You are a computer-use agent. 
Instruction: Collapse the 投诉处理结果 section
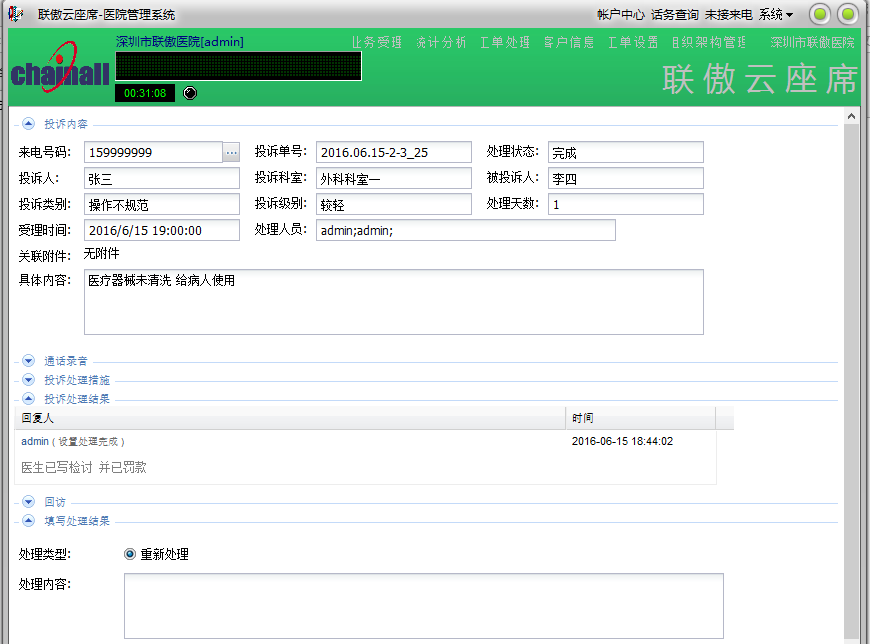[x=28, y=398]
